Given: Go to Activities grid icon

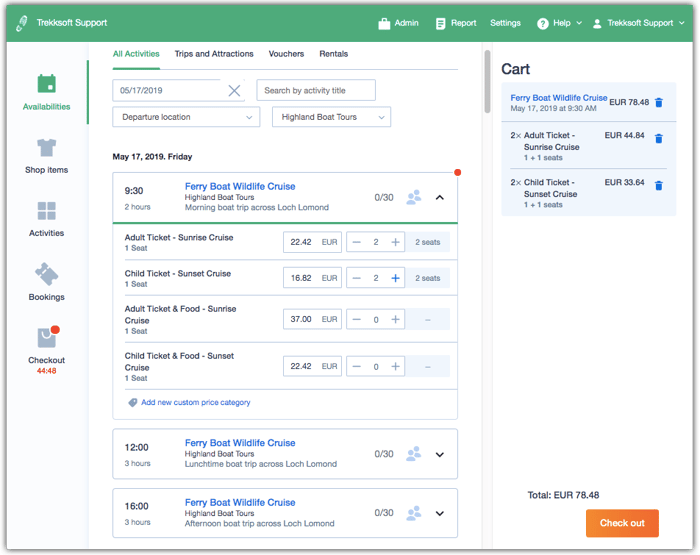Looking at the screenshot, I should coord(46,211).
